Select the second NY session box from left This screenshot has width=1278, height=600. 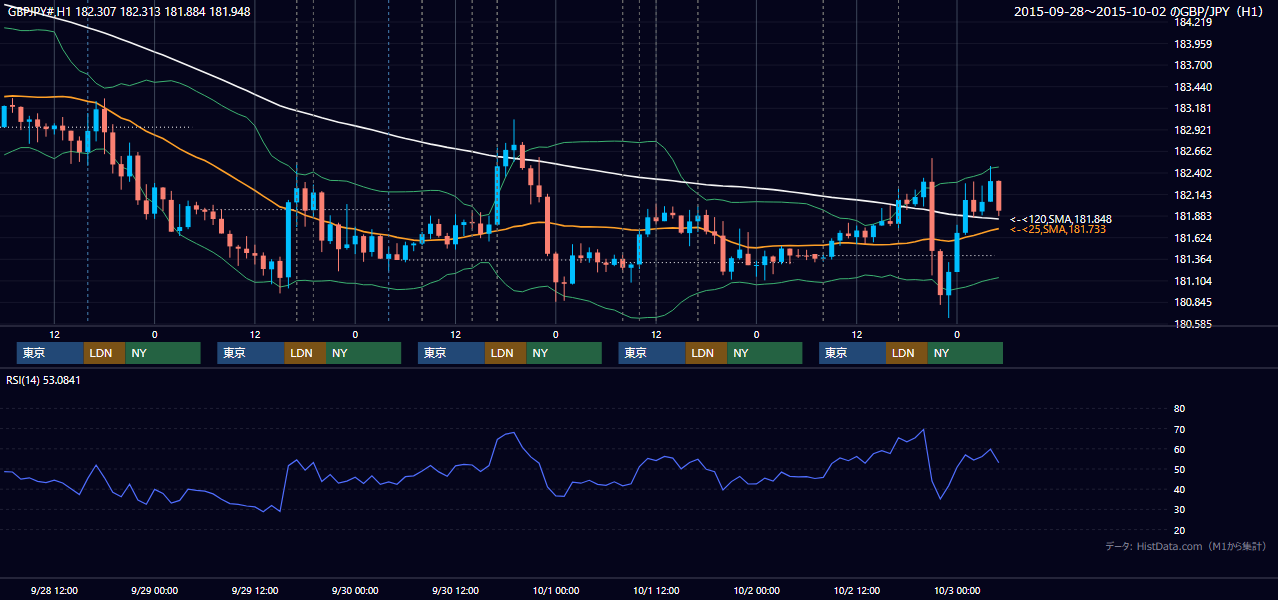363,353
